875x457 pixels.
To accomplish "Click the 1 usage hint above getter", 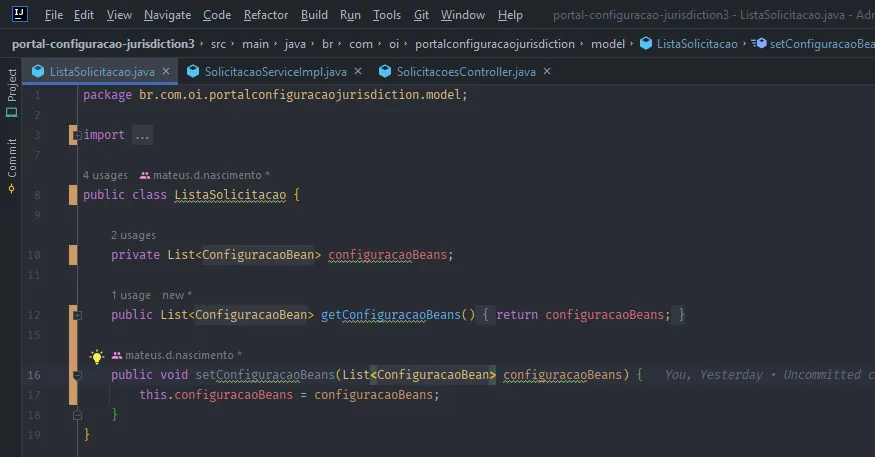I will 131,295.
